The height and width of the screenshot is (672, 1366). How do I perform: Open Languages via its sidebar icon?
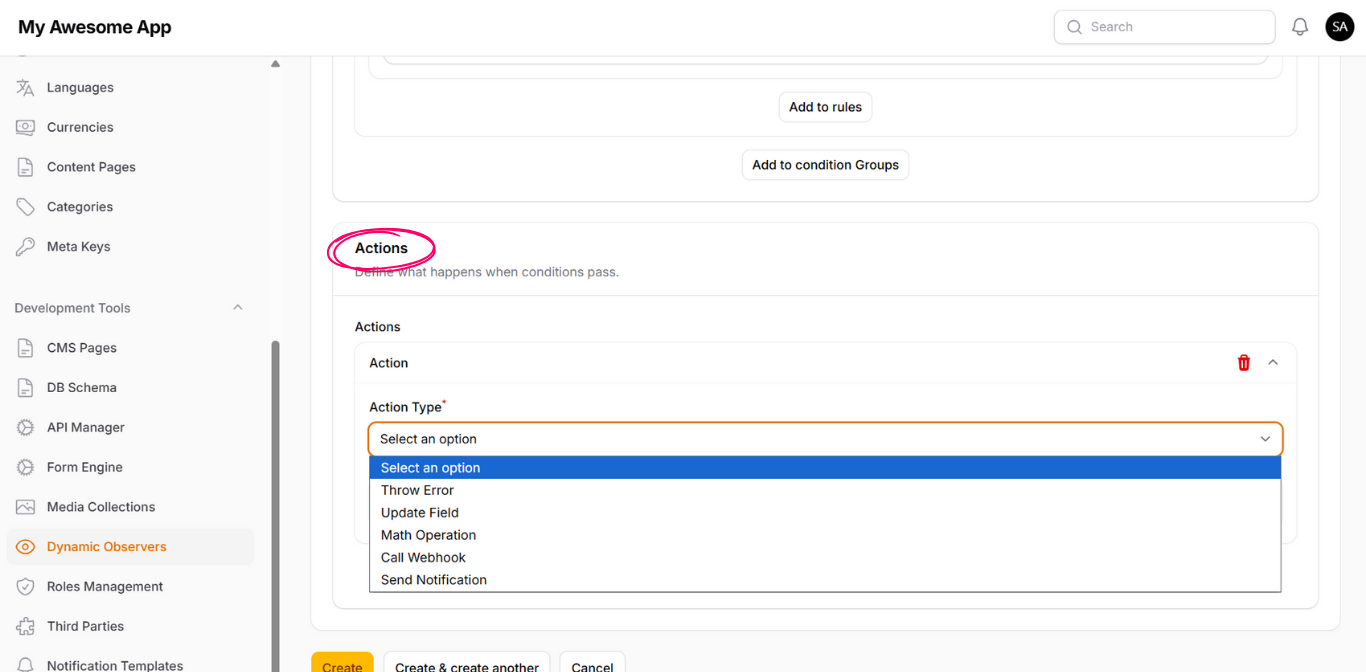(25, 88)
